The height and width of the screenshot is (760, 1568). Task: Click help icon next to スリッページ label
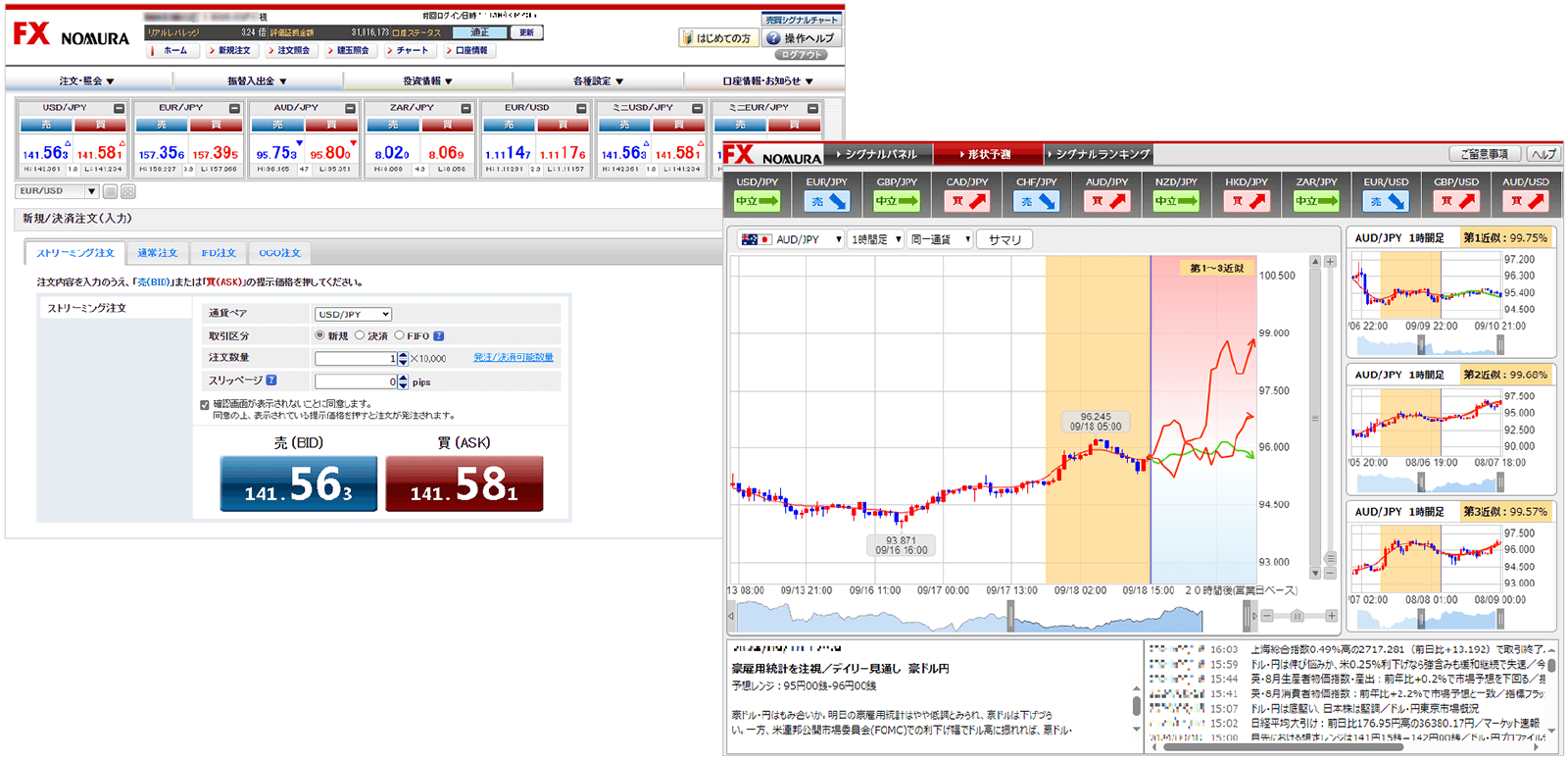pyautogui.click(x=271, y=380)
